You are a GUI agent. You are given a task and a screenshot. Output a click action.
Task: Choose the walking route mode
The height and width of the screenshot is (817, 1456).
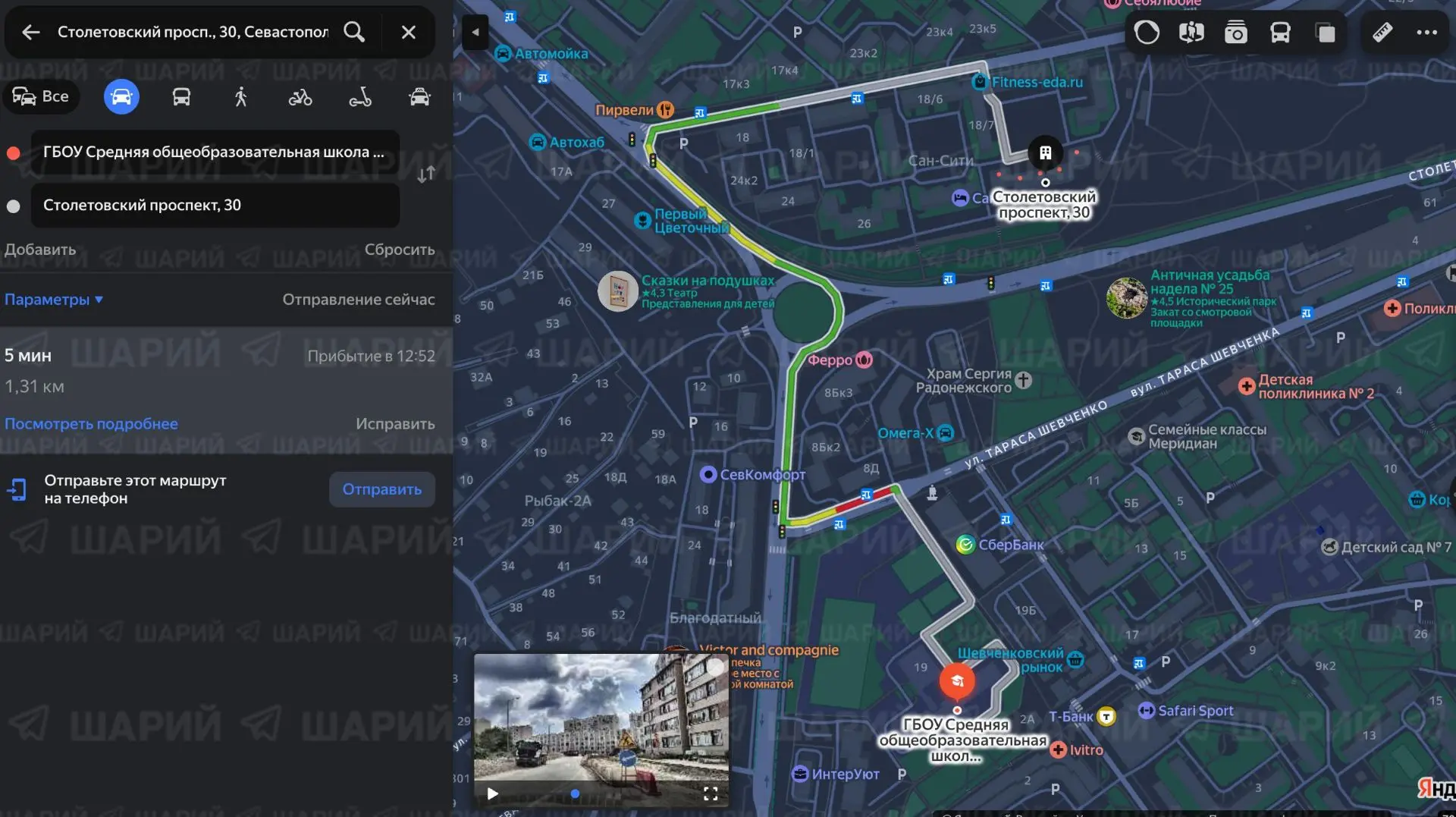[x=241, y=97]
